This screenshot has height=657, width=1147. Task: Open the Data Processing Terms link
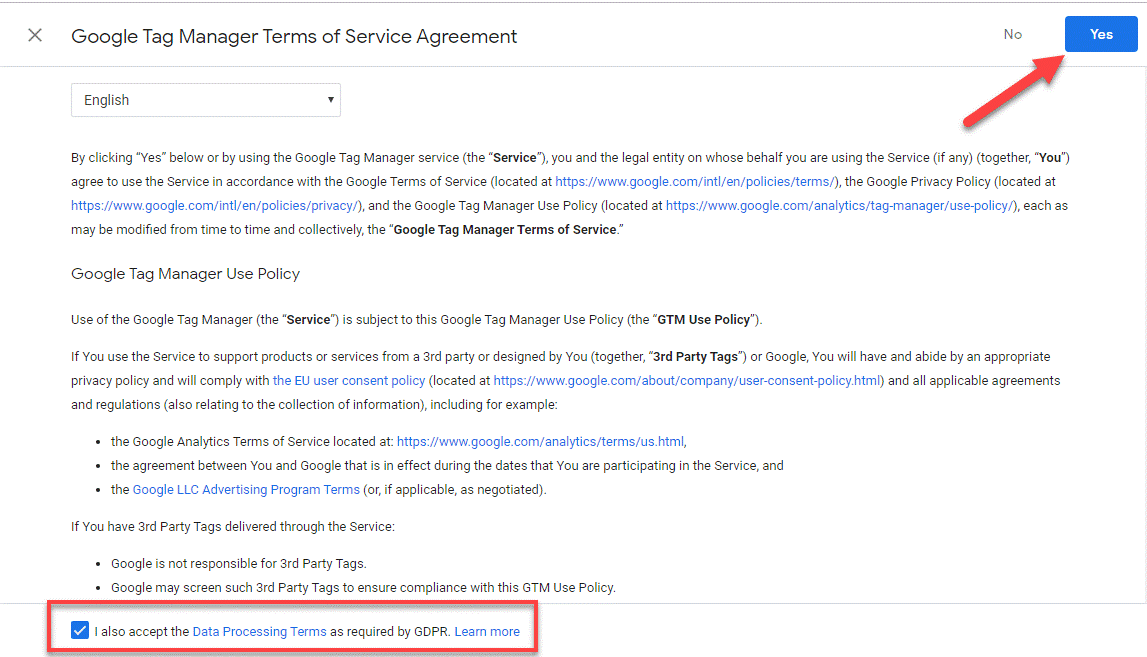(x=259, y=631)
